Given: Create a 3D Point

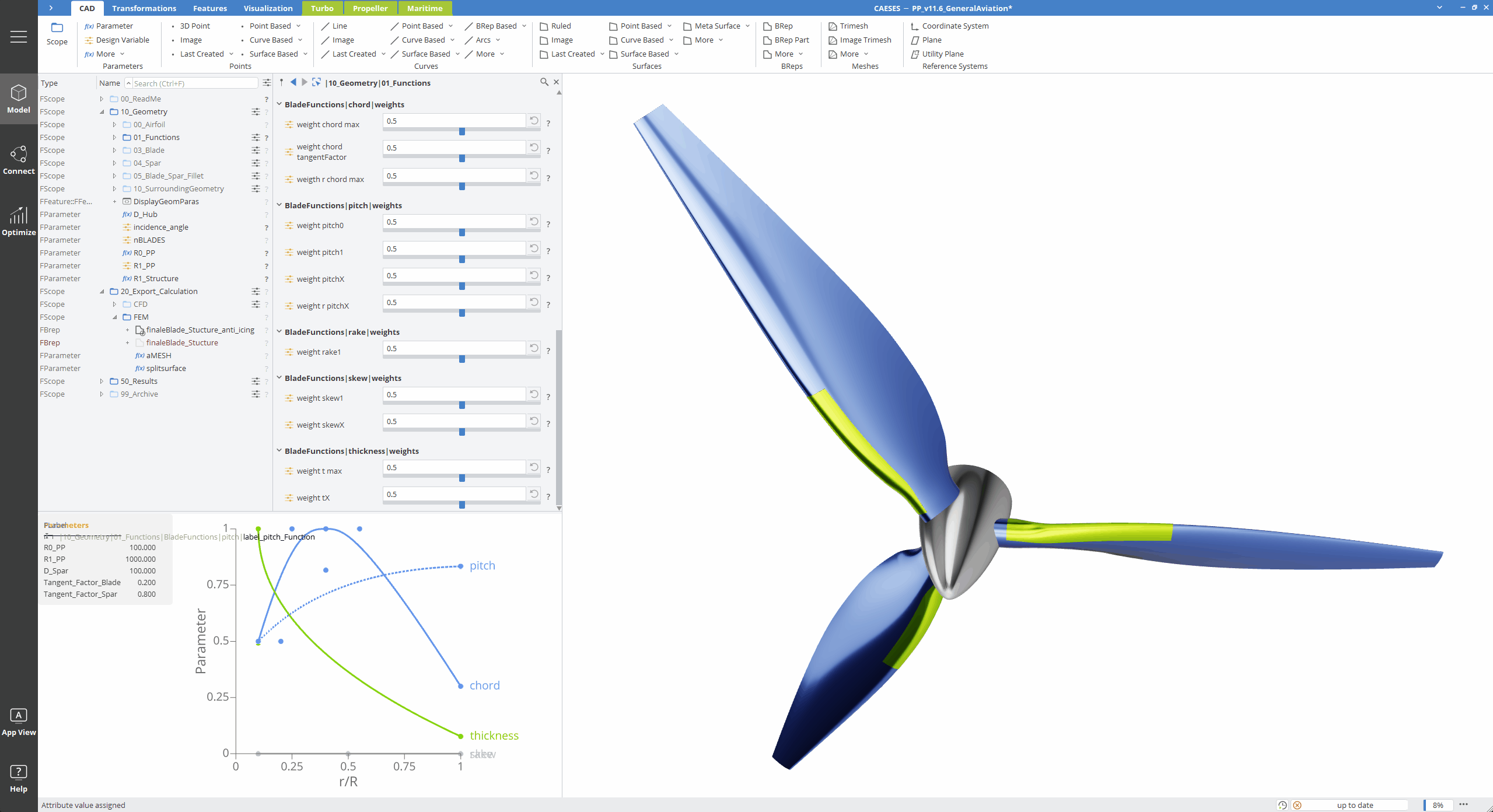Looking at the screenshot, I should tap(191, 26).
